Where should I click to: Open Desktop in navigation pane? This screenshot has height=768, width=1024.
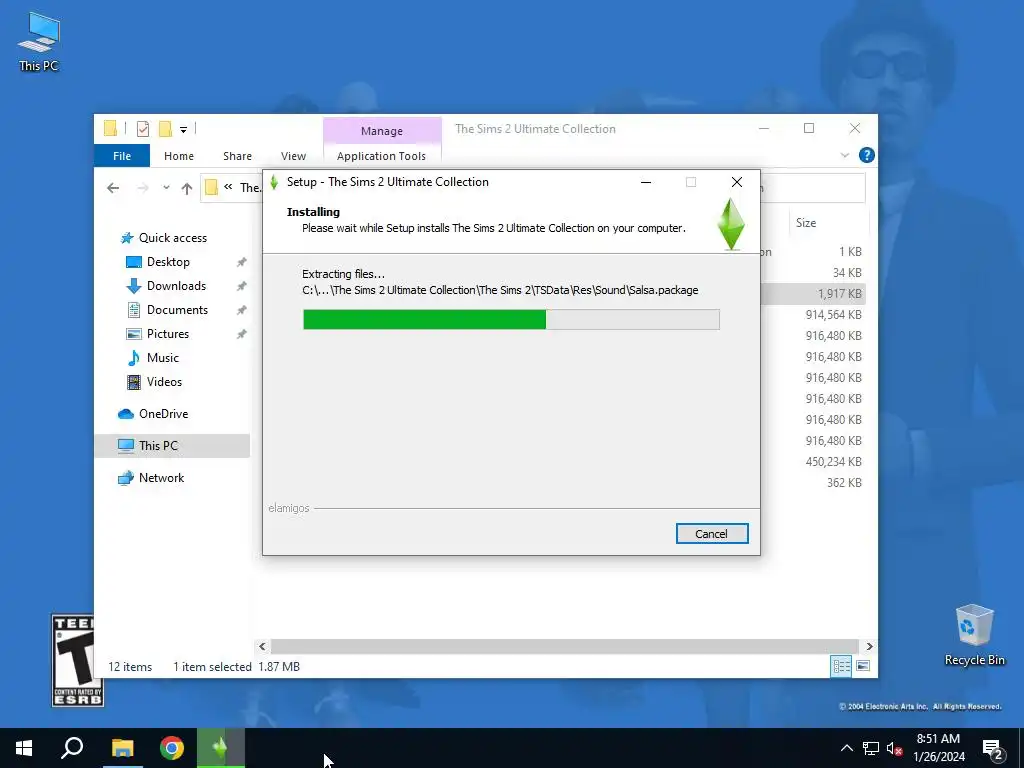click(x=168, y=262)
